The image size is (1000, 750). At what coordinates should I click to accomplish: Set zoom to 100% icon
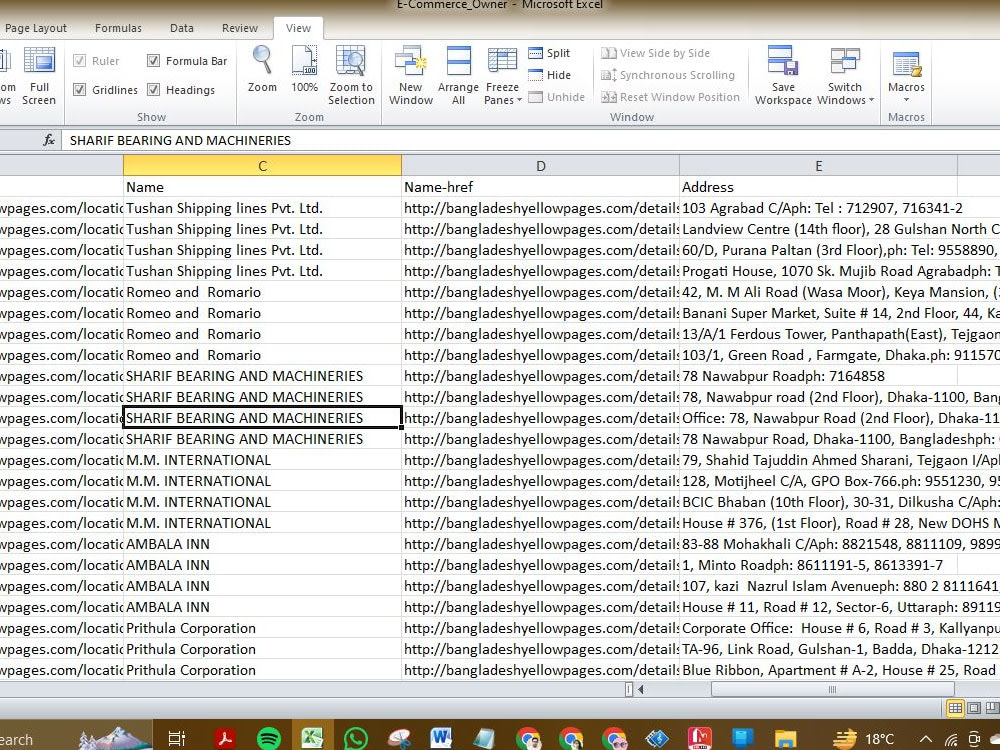[x=304, y=69]
